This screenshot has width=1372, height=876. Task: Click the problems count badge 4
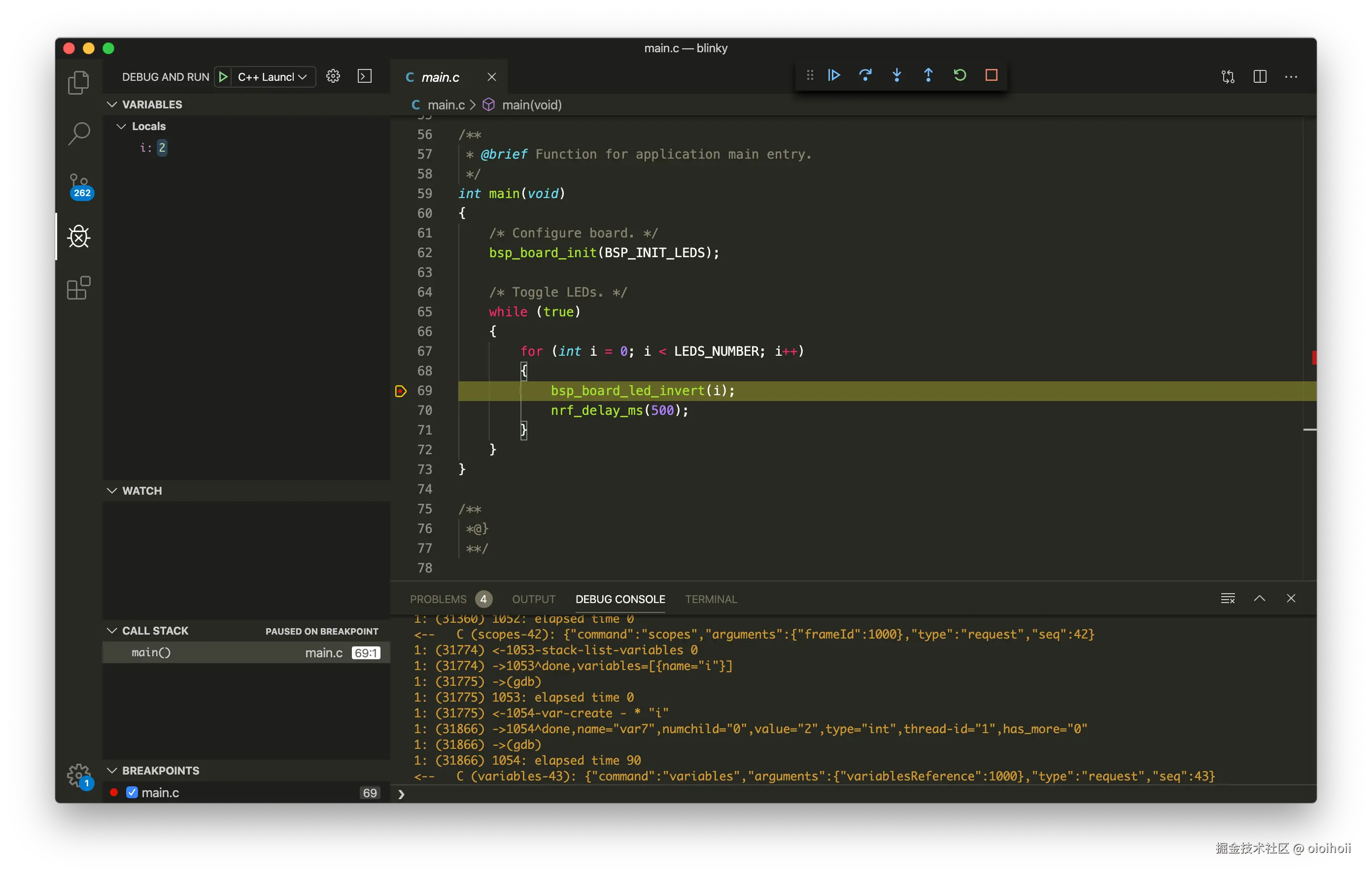click(483, 599)
